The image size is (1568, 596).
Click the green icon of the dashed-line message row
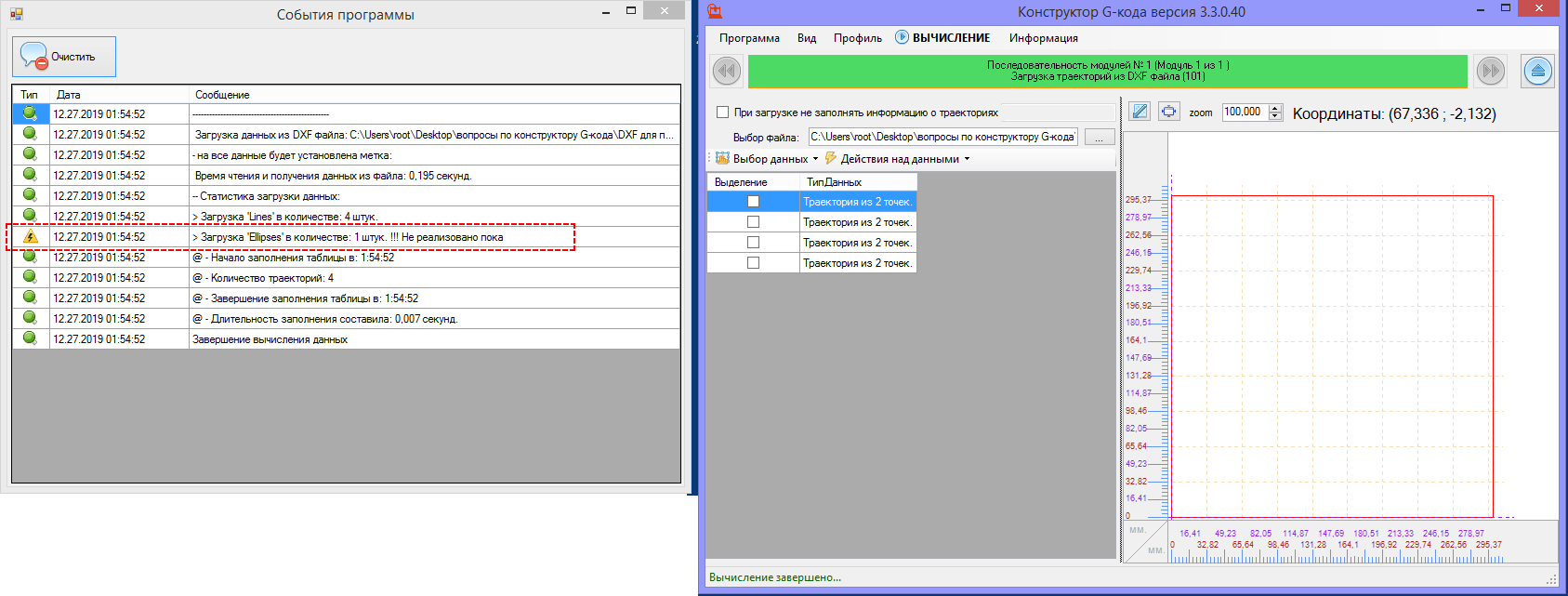pyautogui.click(x=31, y=113)
